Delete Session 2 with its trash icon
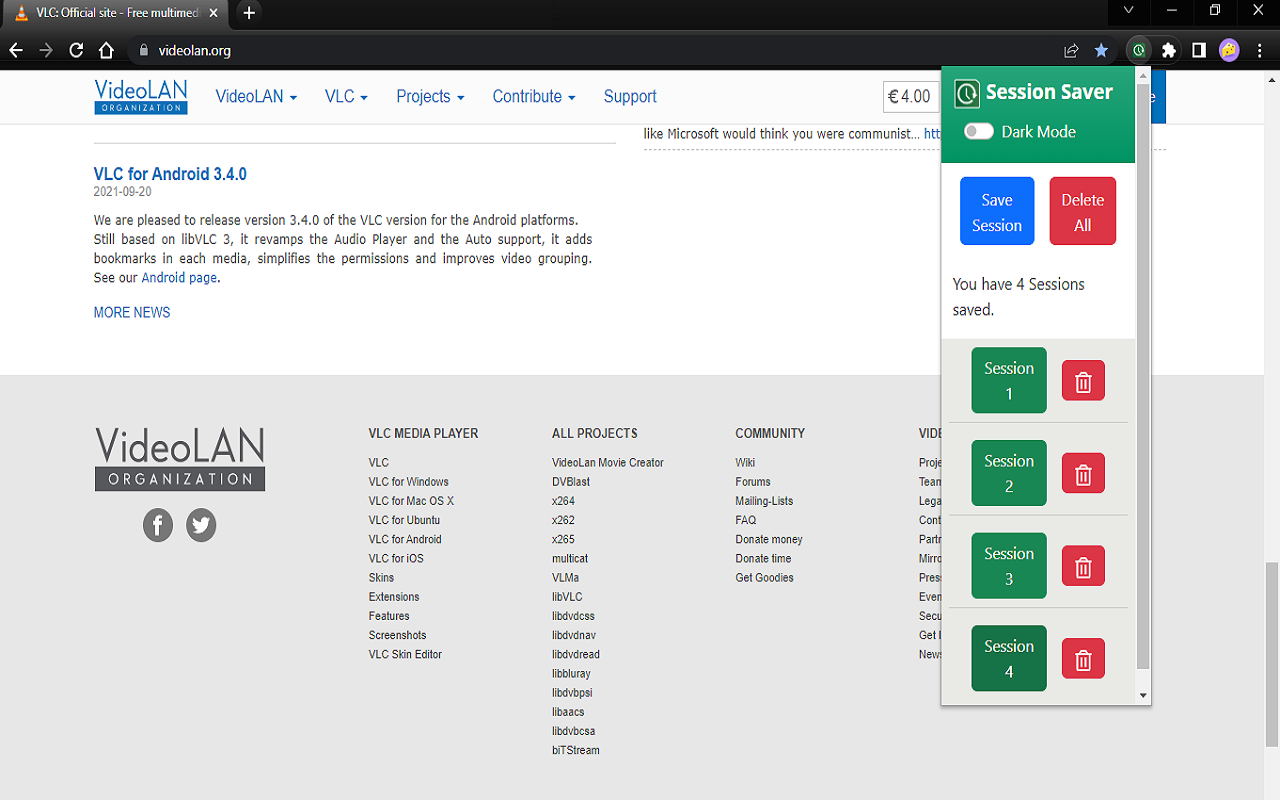1280x800 pixels. click(x=1083, y=474)
